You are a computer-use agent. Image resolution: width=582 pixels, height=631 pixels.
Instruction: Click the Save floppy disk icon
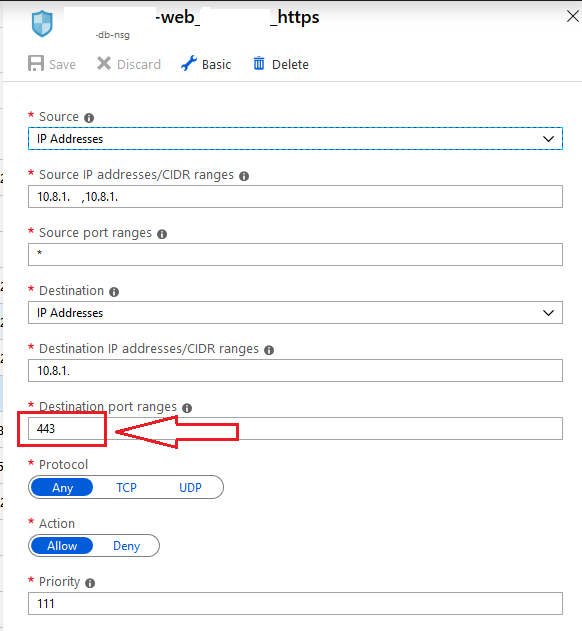[36, 64]
